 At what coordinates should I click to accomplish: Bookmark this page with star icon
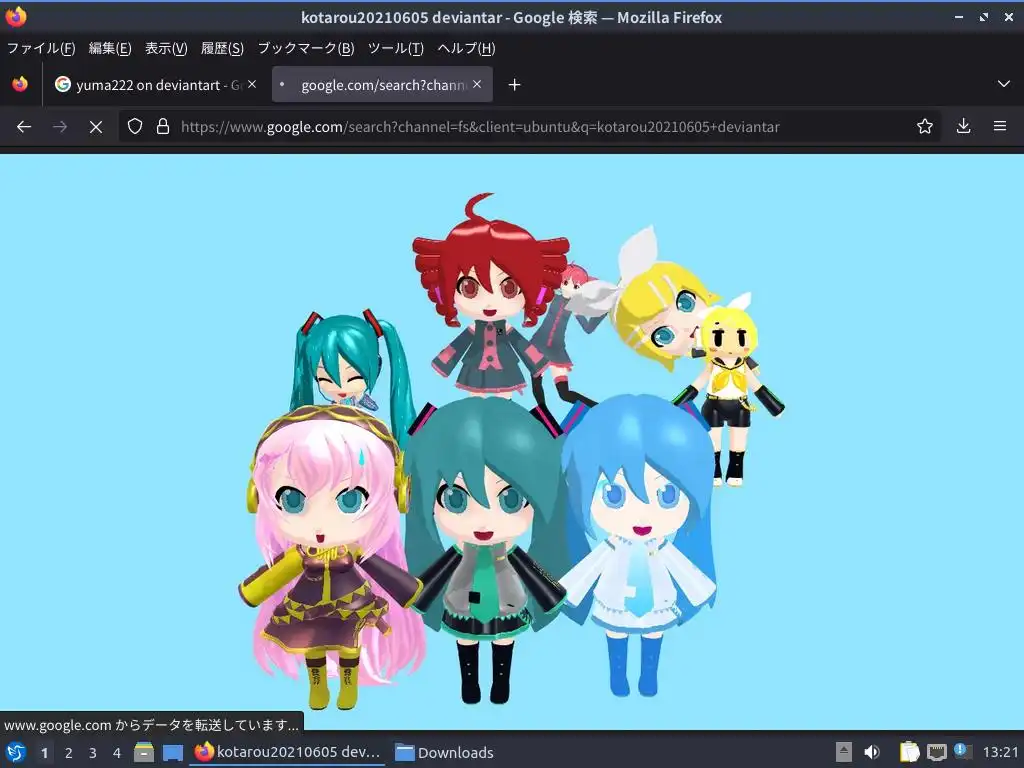(925, 127)
